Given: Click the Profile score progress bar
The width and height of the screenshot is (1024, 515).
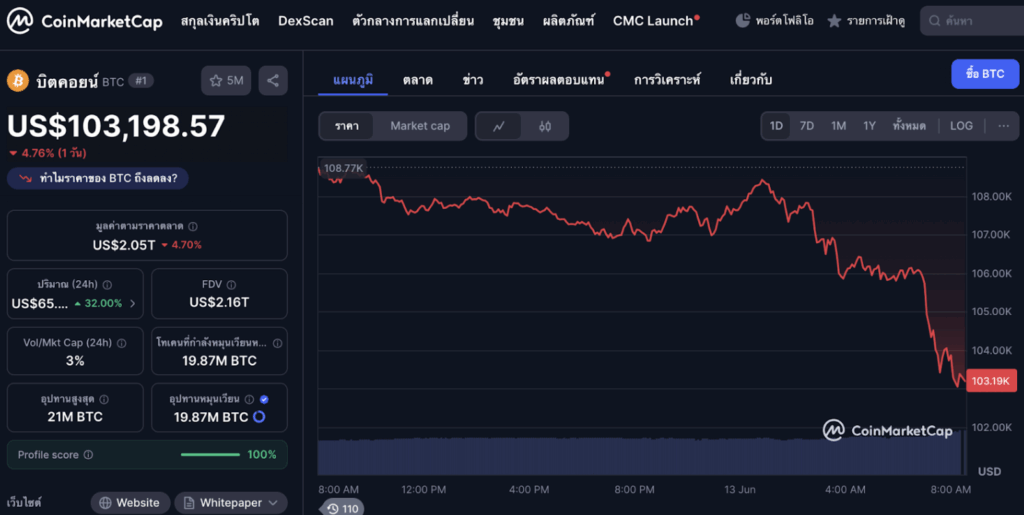Looking at the screenshot, I should pos(209,455).
